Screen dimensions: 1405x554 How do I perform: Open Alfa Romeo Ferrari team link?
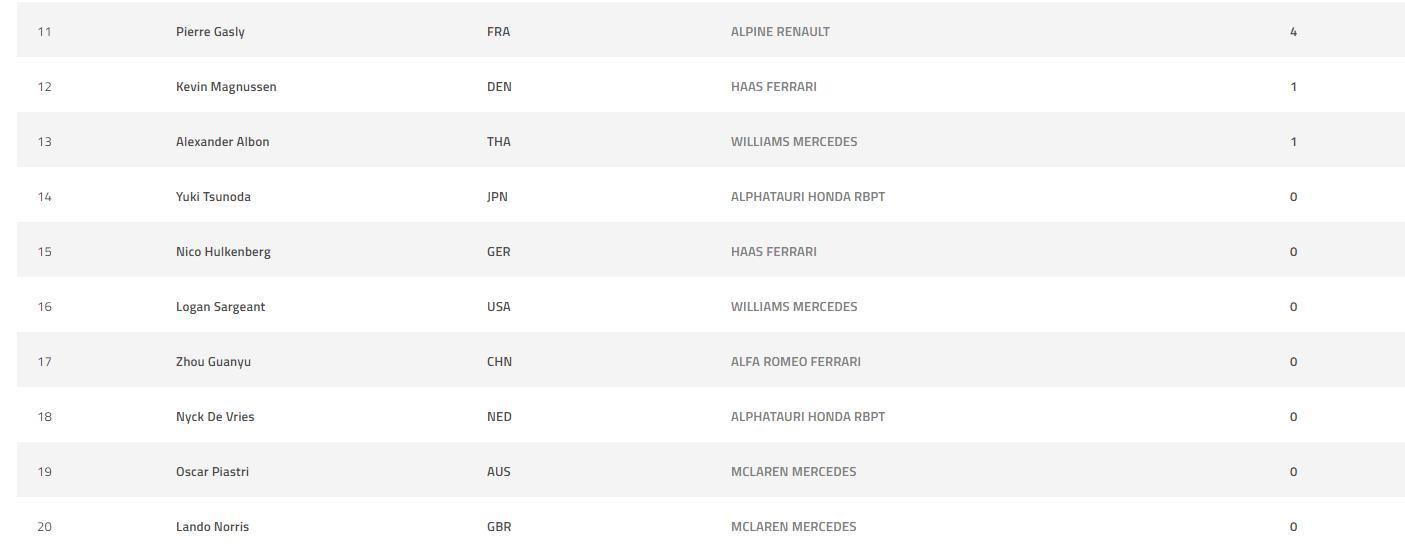795,362
